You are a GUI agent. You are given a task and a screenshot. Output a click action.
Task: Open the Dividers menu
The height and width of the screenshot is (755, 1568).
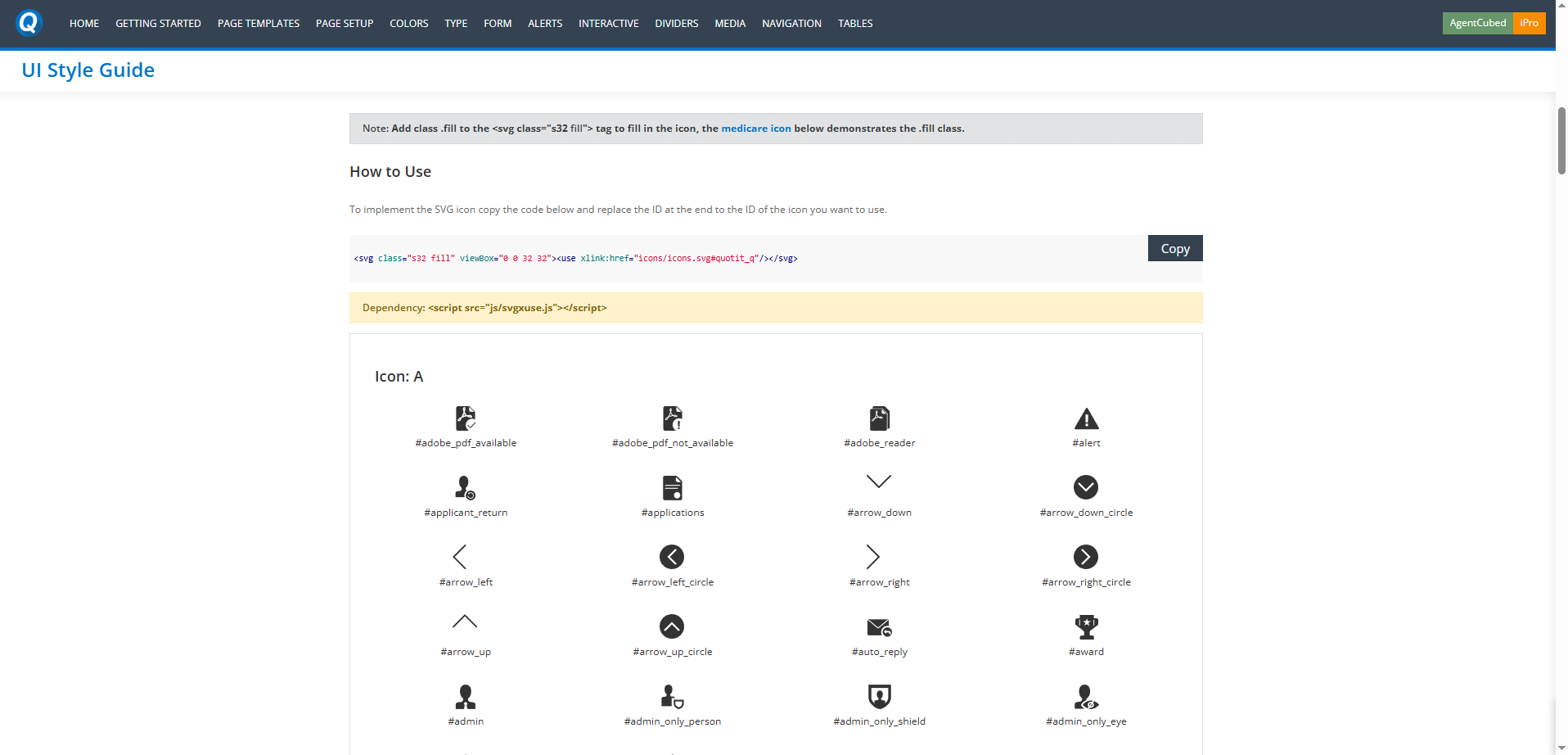pos(677,23)
